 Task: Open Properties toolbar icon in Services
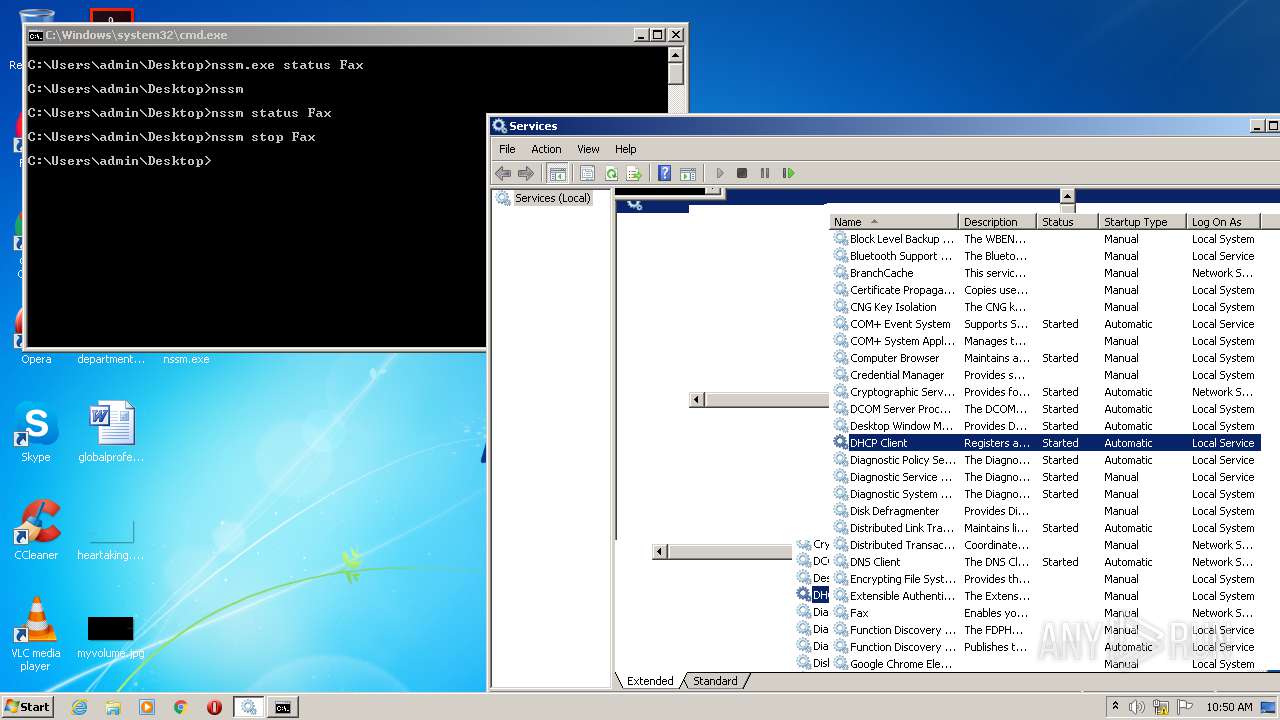(x=587, y=173)
